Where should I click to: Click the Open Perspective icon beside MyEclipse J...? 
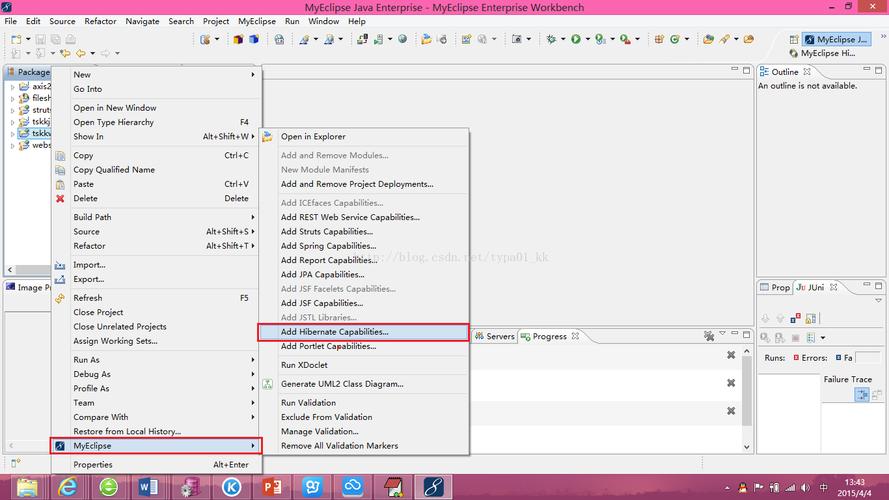point(794,40)
